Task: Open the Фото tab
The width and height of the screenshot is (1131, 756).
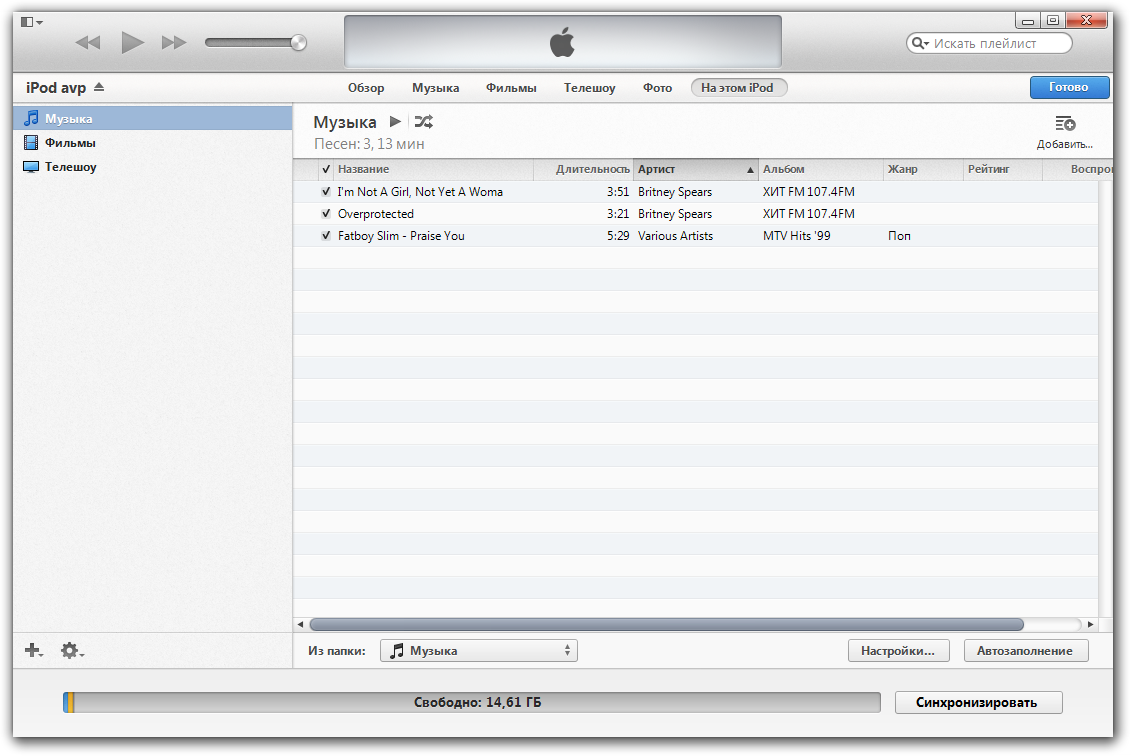Action: [x=657, y=88]
